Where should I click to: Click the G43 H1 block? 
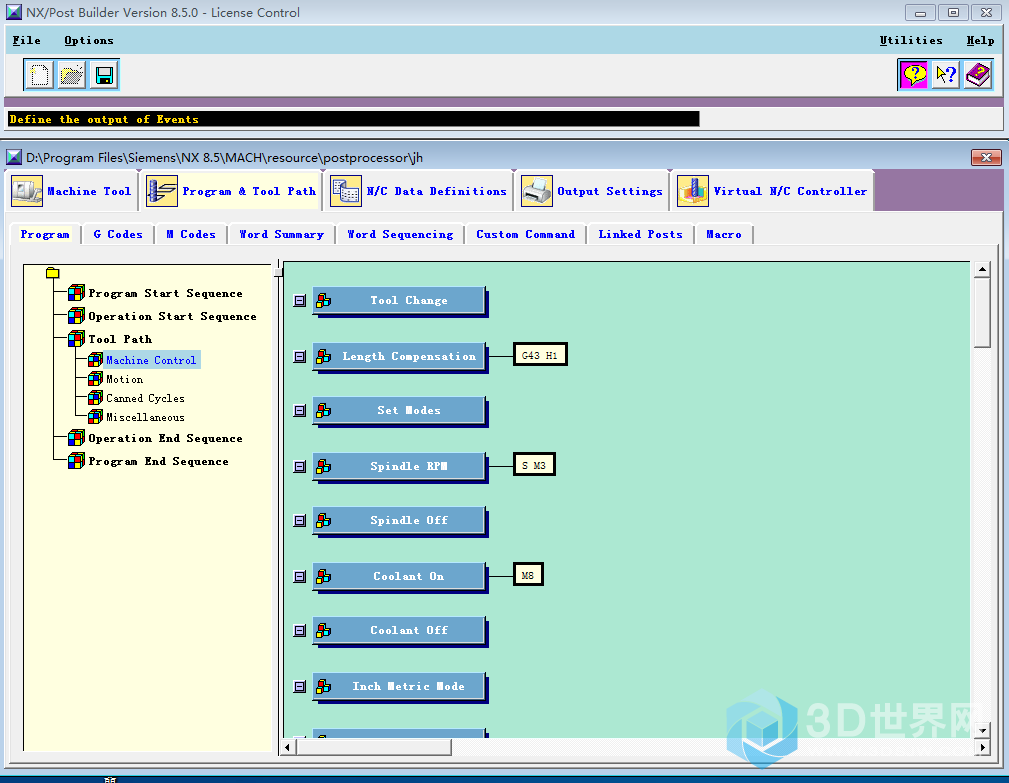(x=540, y=355)
